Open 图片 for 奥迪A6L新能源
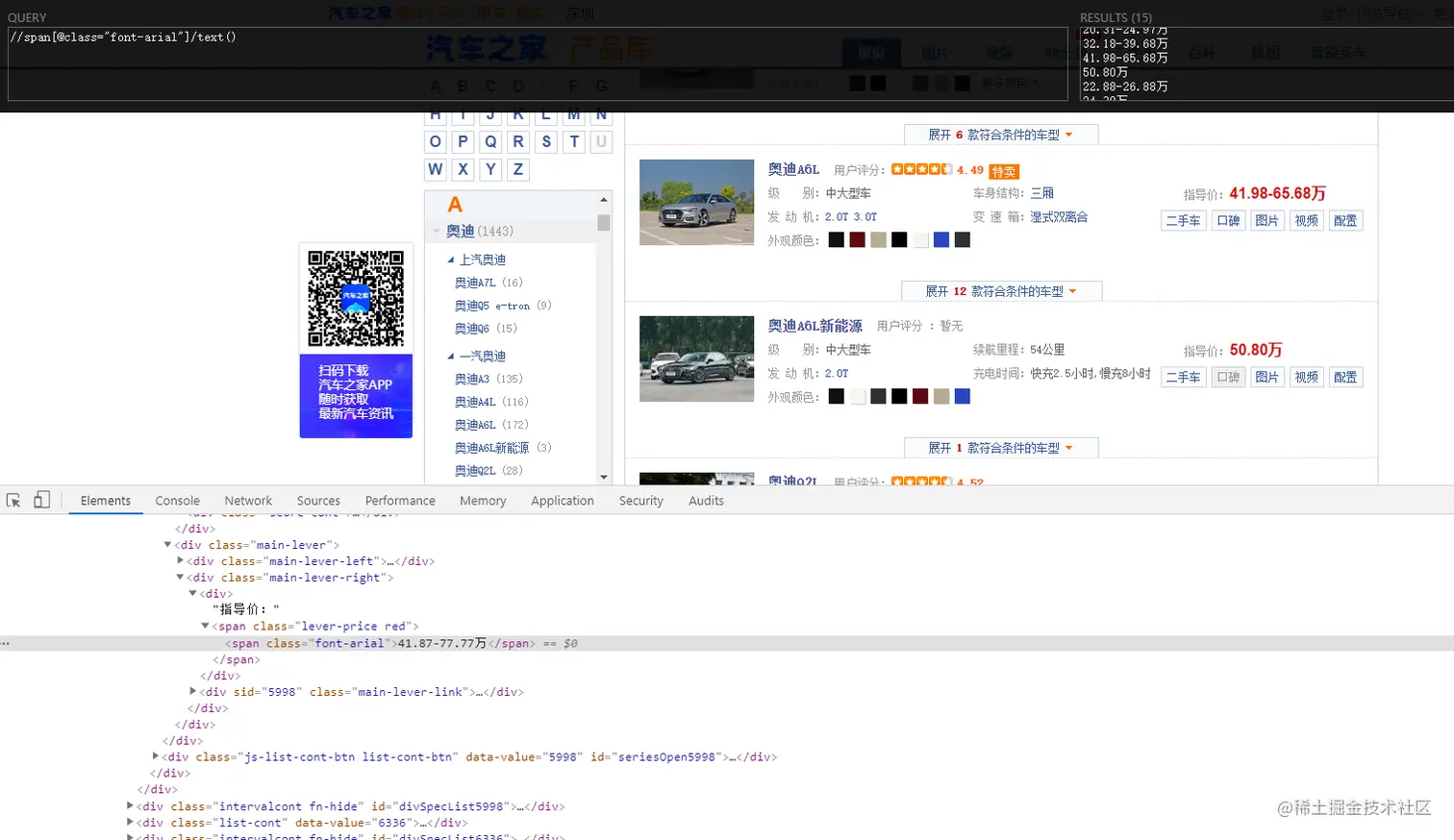The height and width of the screenshot is (840, 1454). point(1267,378)
